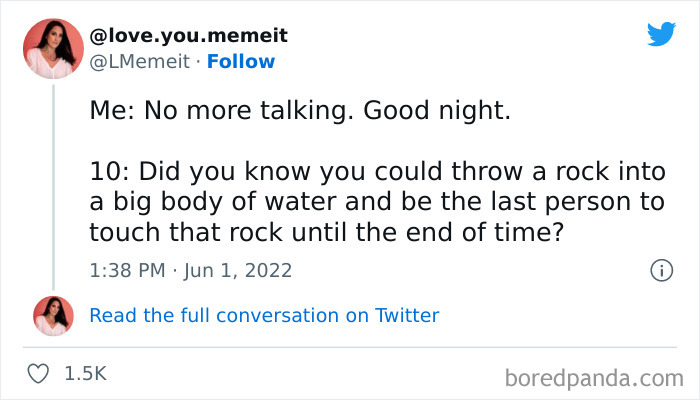The width and height of the screenshot is (700, 400).
Task: Like the tweet with the heart icon
Action: (40, 373)
